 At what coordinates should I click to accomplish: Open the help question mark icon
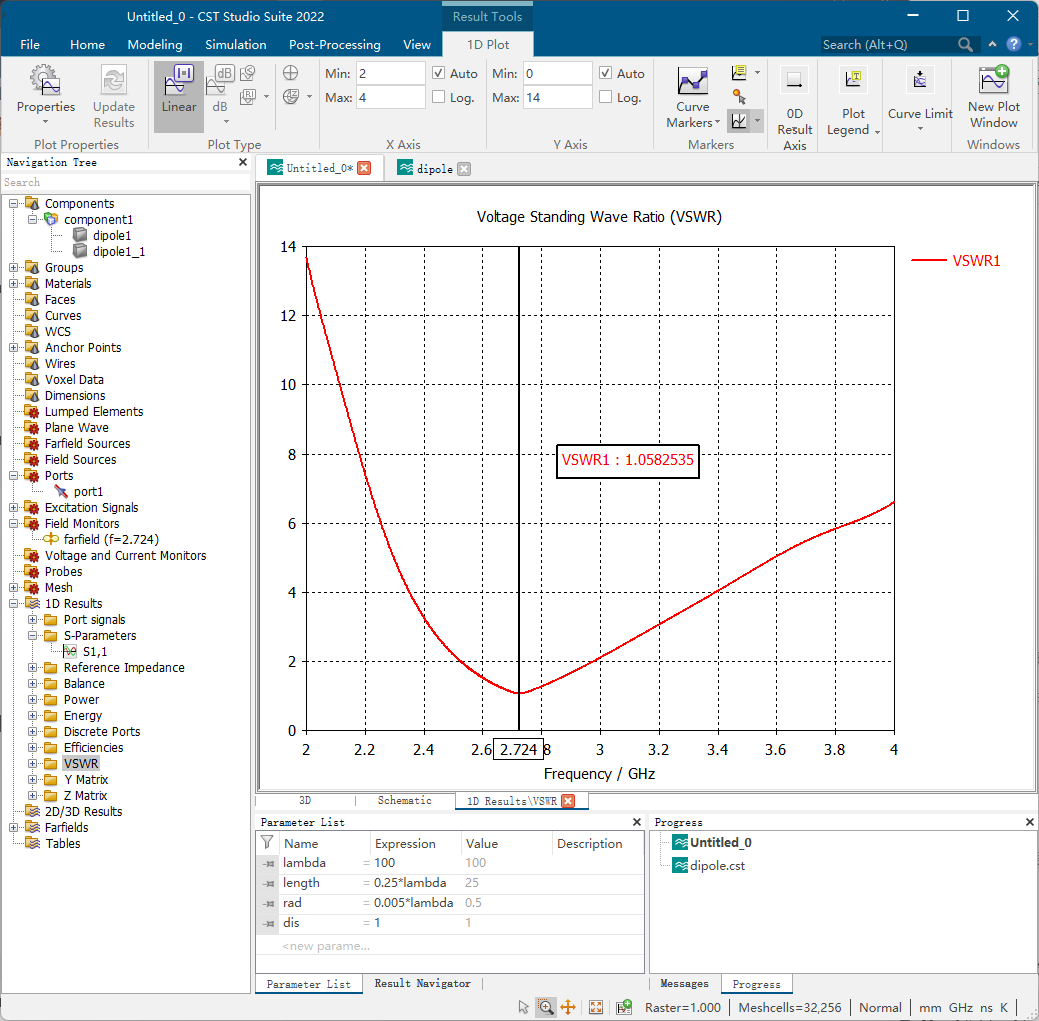coord(1013,44)
